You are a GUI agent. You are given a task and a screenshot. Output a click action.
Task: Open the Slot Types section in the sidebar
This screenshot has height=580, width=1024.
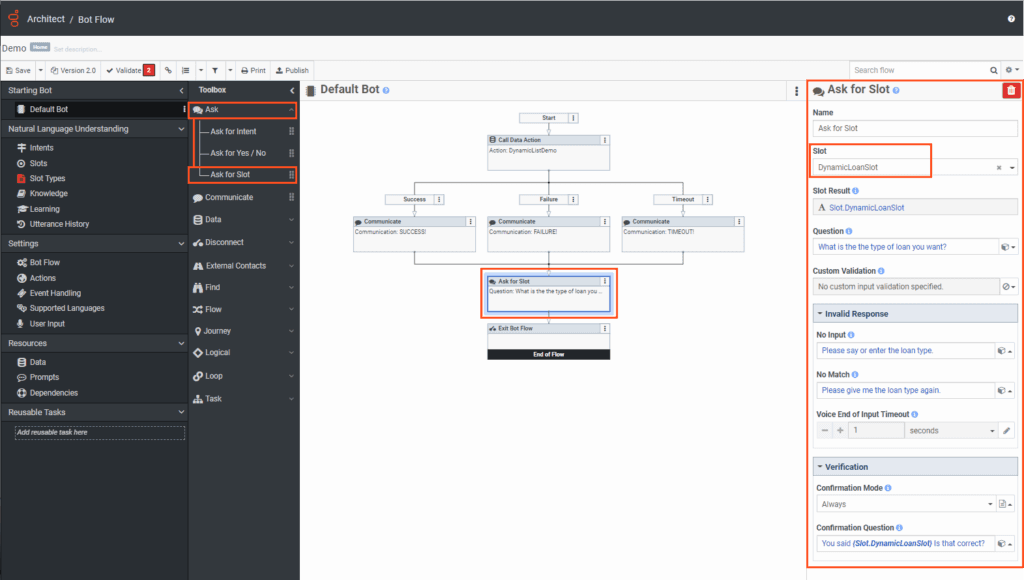tap(47, 177)
